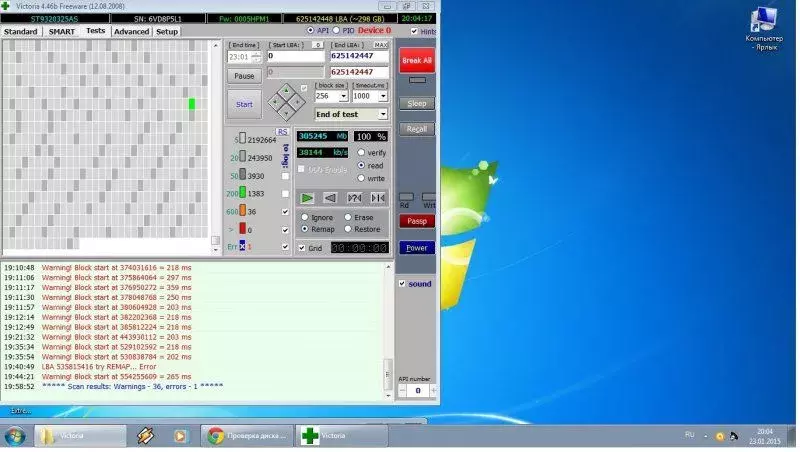The image size is (800, 452).
Task: Click the orange 600 ms block indicator
Action: tap(243, 210)
